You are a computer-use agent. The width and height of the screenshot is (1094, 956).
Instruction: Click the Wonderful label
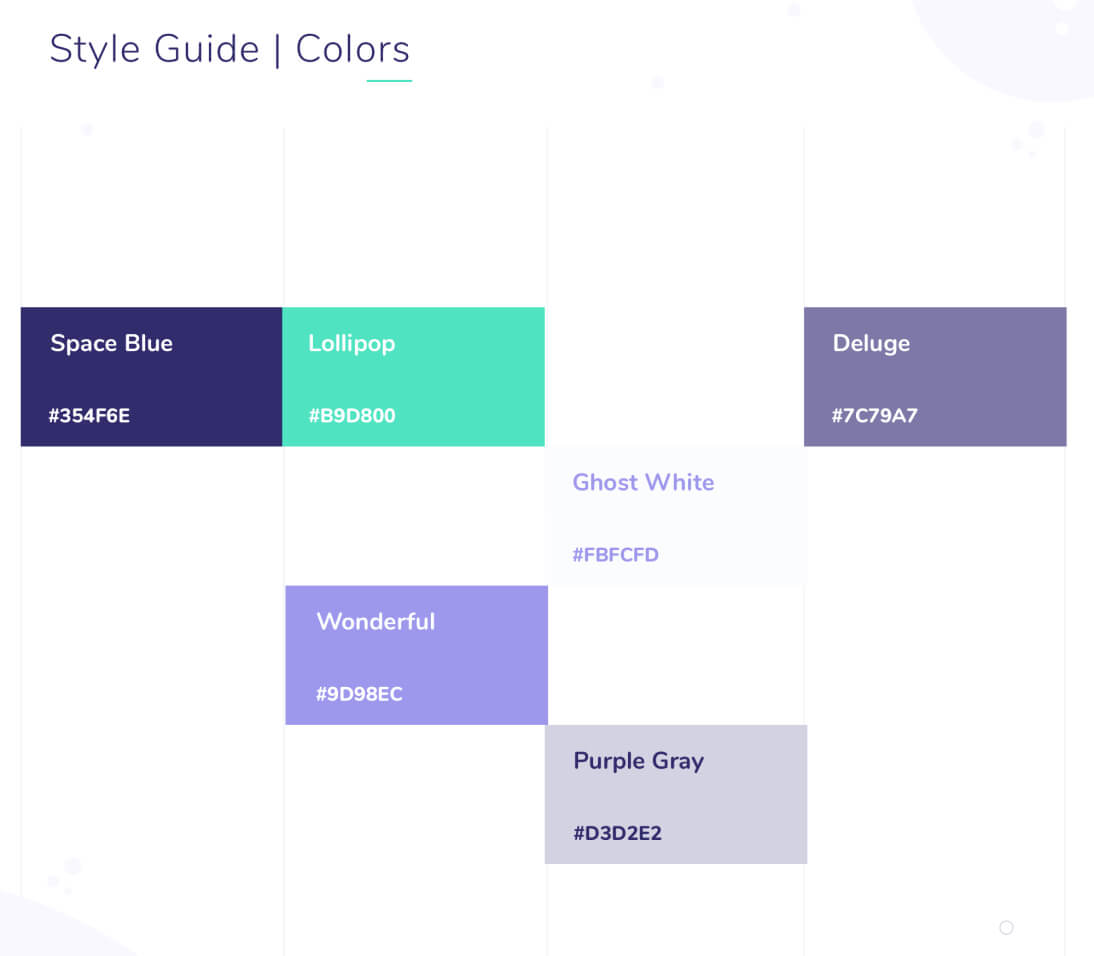(x=375, y=621)
